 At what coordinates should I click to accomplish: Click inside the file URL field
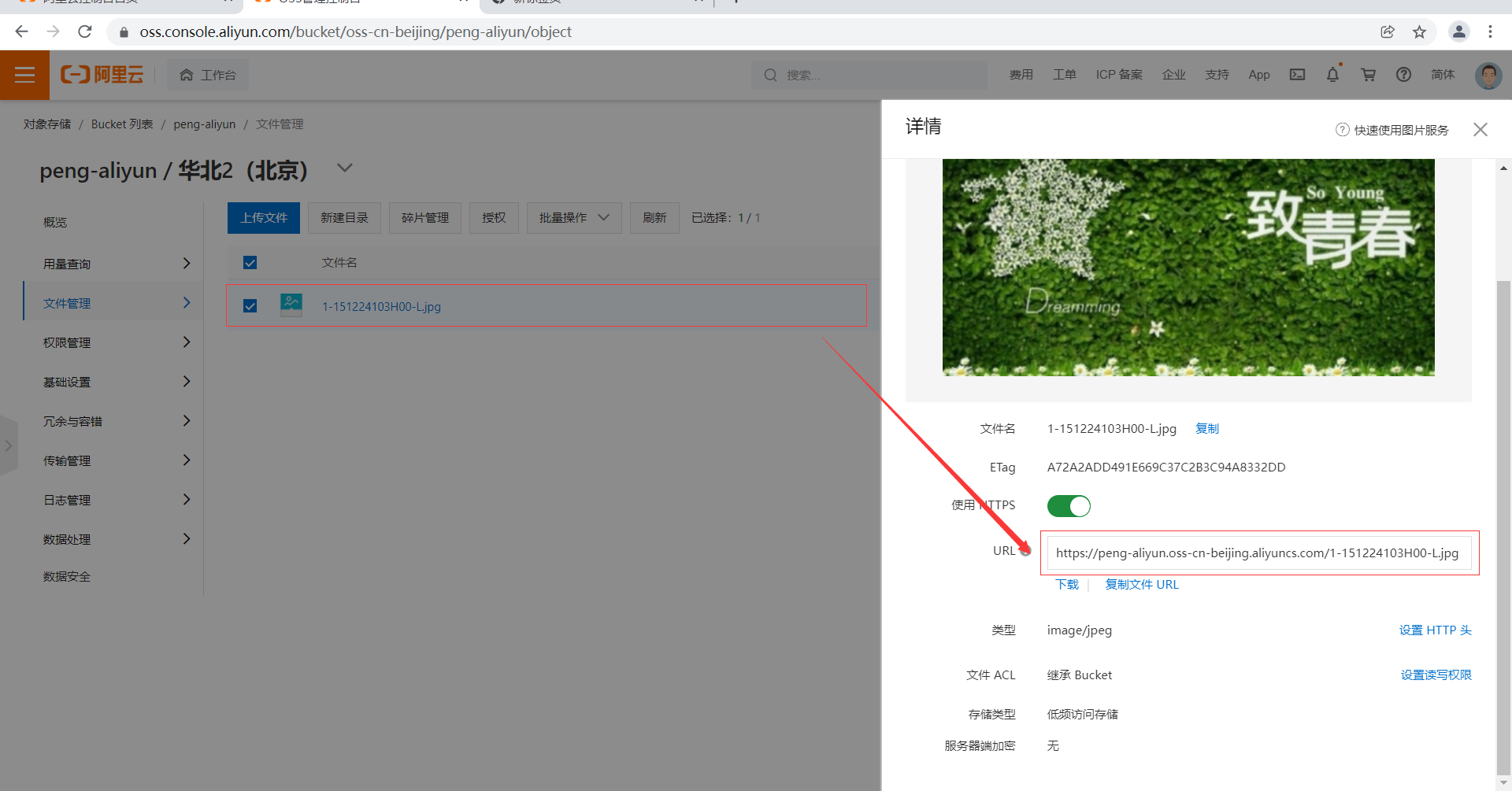click(1258, 553)
